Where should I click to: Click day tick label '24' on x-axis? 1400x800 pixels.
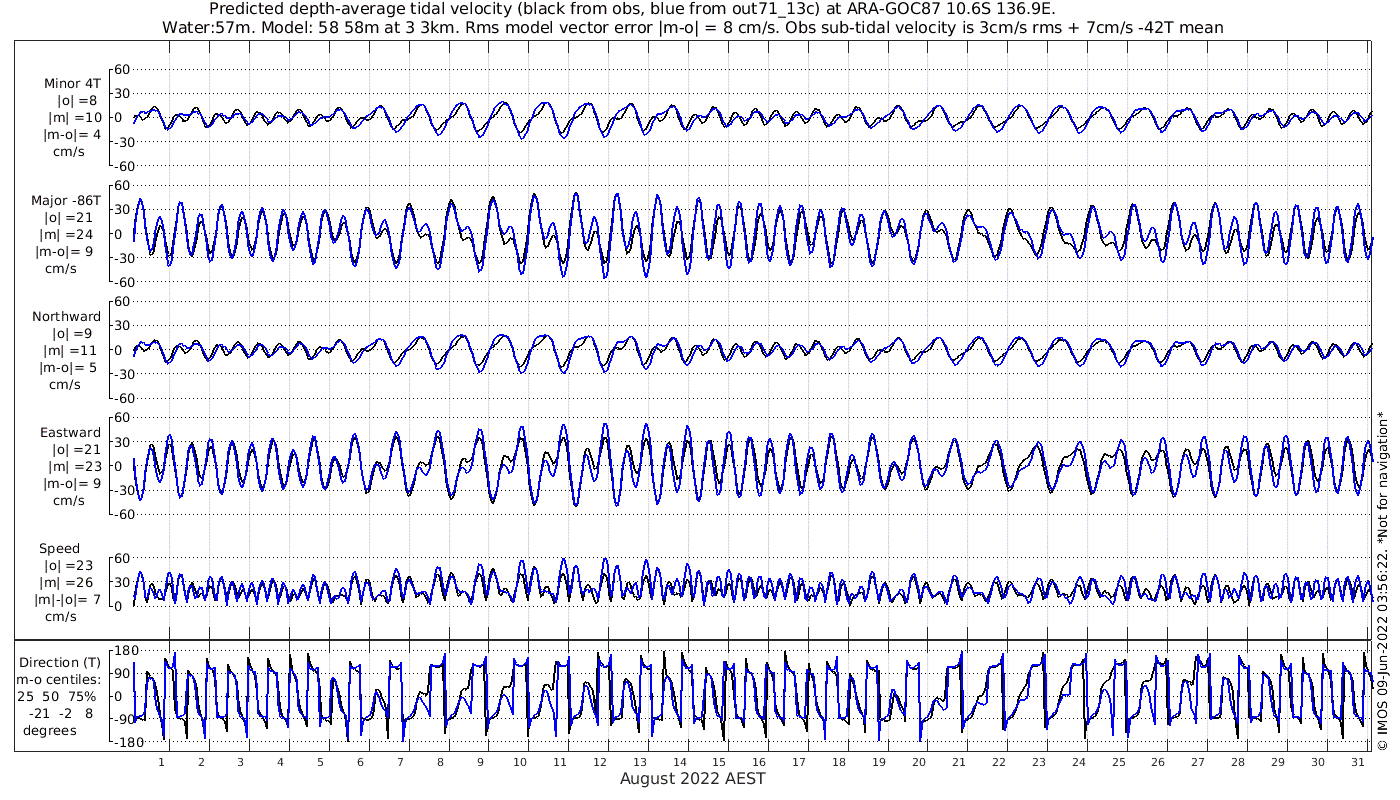coord(1078,762)
